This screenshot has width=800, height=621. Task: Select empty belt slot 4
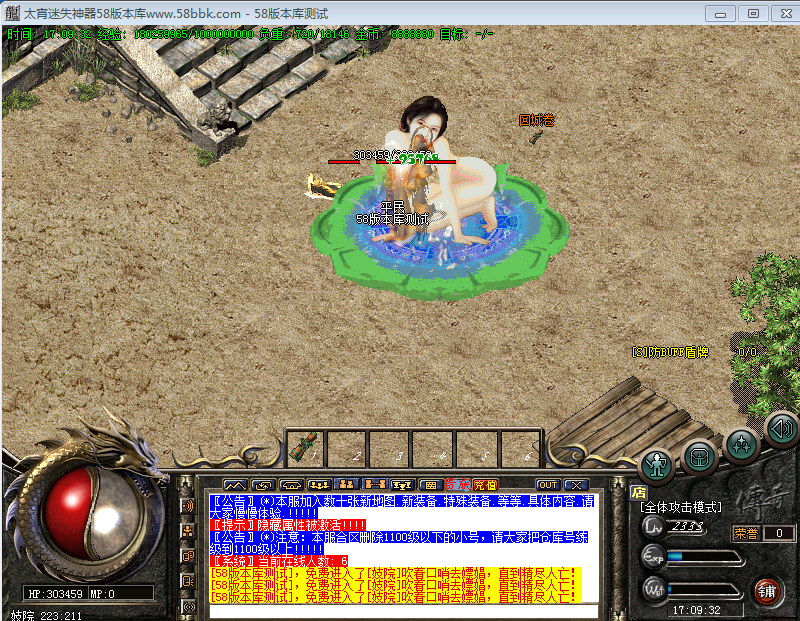coord(432,447)
